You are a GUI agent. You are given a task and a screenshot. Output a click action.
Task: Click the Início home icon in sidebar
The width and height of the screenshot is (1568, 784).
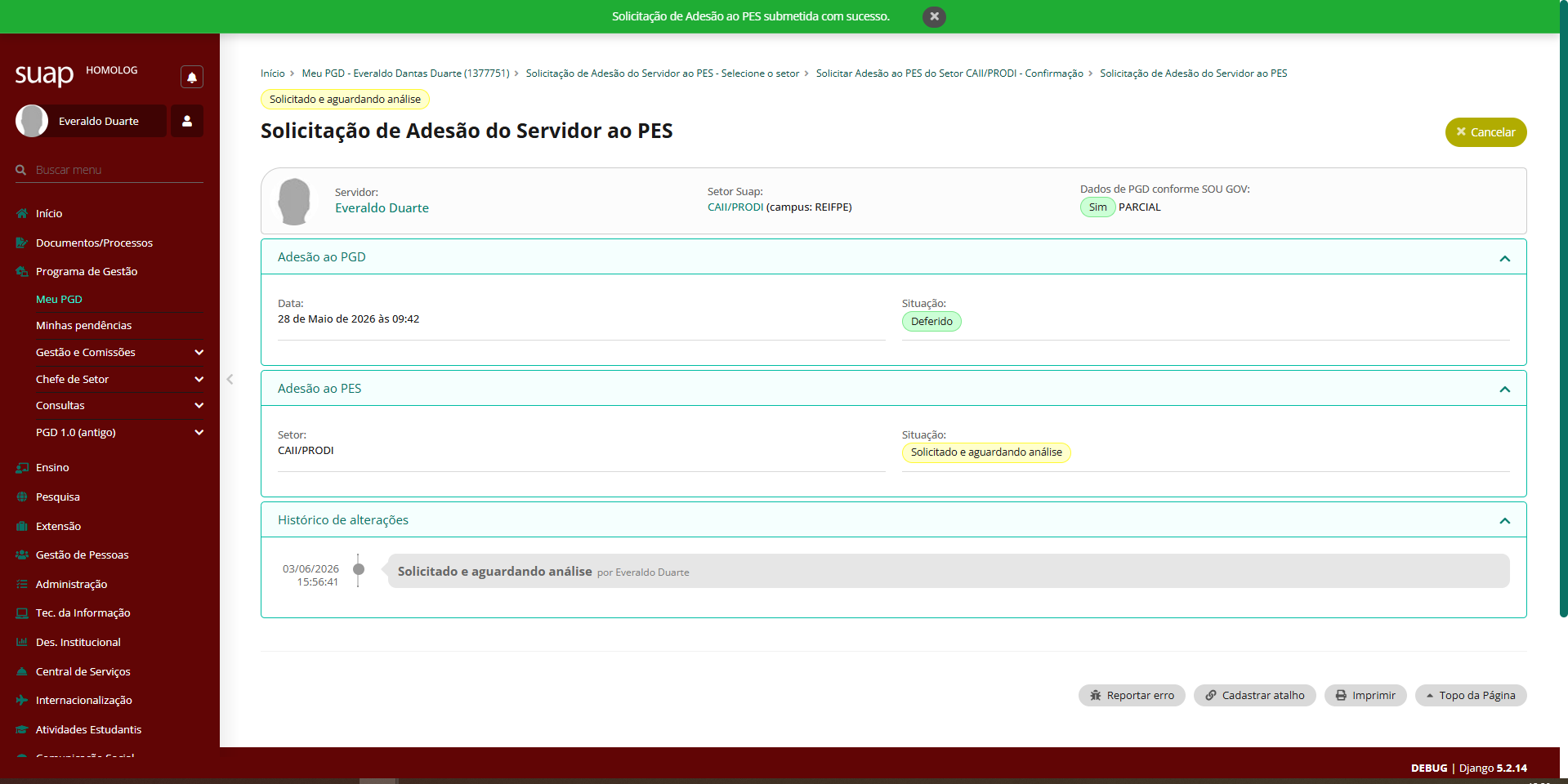click(22, 213)
